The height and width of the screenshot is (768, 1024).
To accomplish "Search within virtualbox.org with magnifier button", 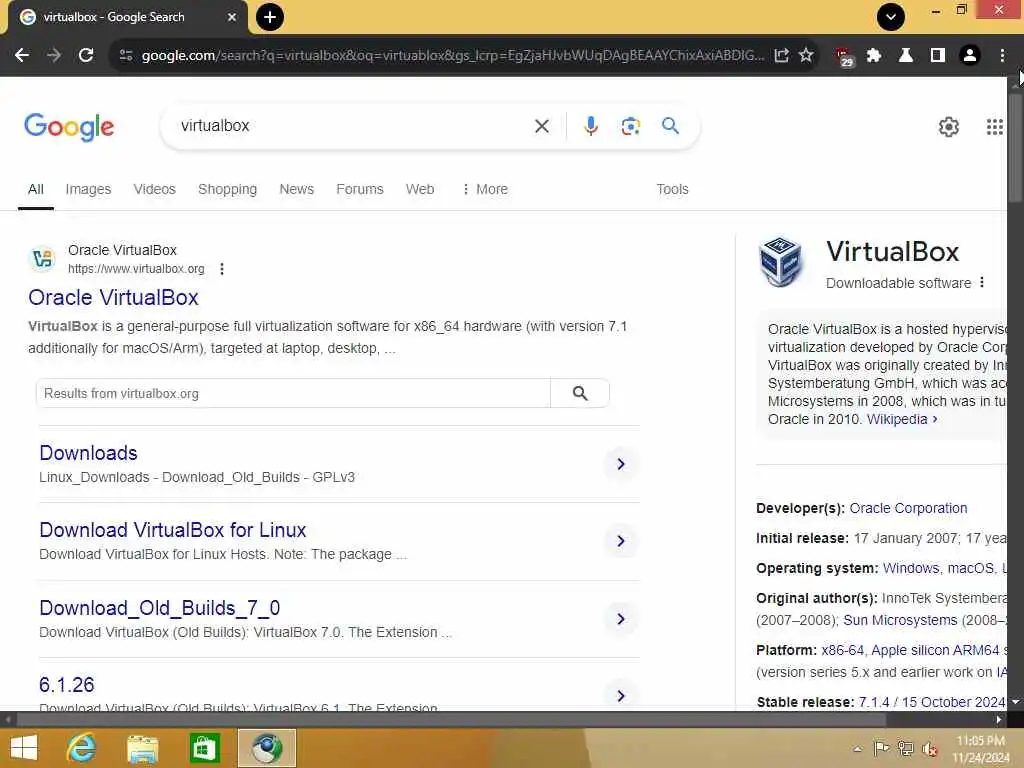I will [x=580, y=394].
